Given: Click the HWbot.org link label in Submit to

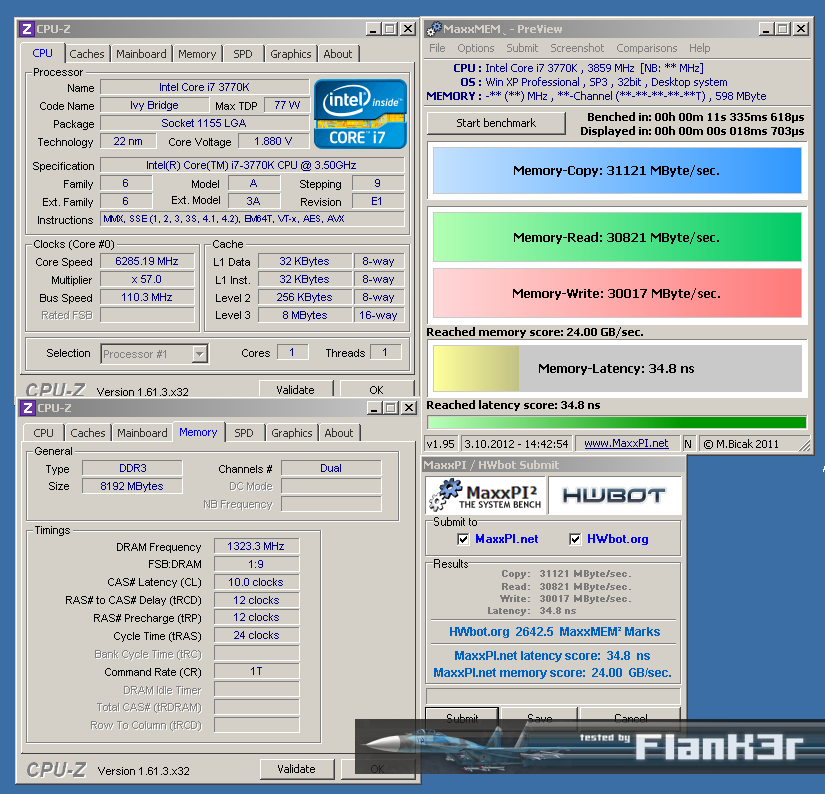Looking at the screenshot, I should point(618,539).
